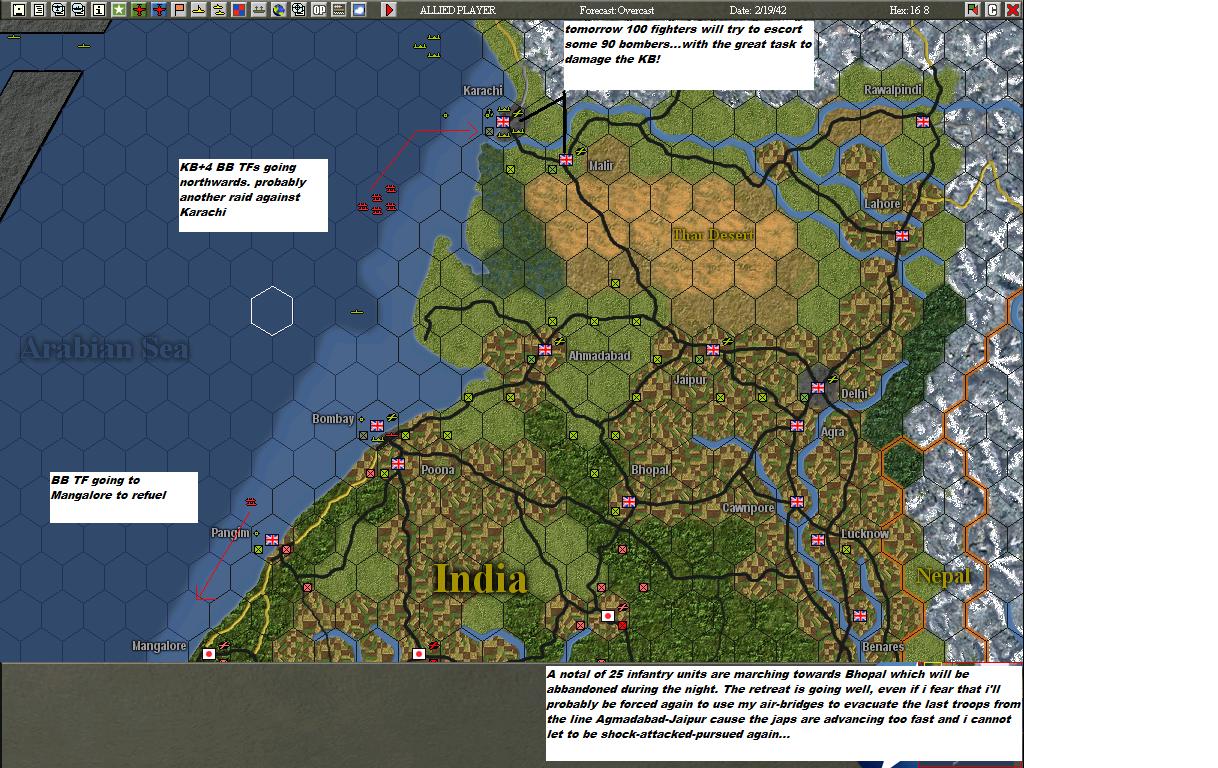This screenshot has width=1218, height=768.
Task: Click the 'Mangalore' city label
Action: point(159,646)
